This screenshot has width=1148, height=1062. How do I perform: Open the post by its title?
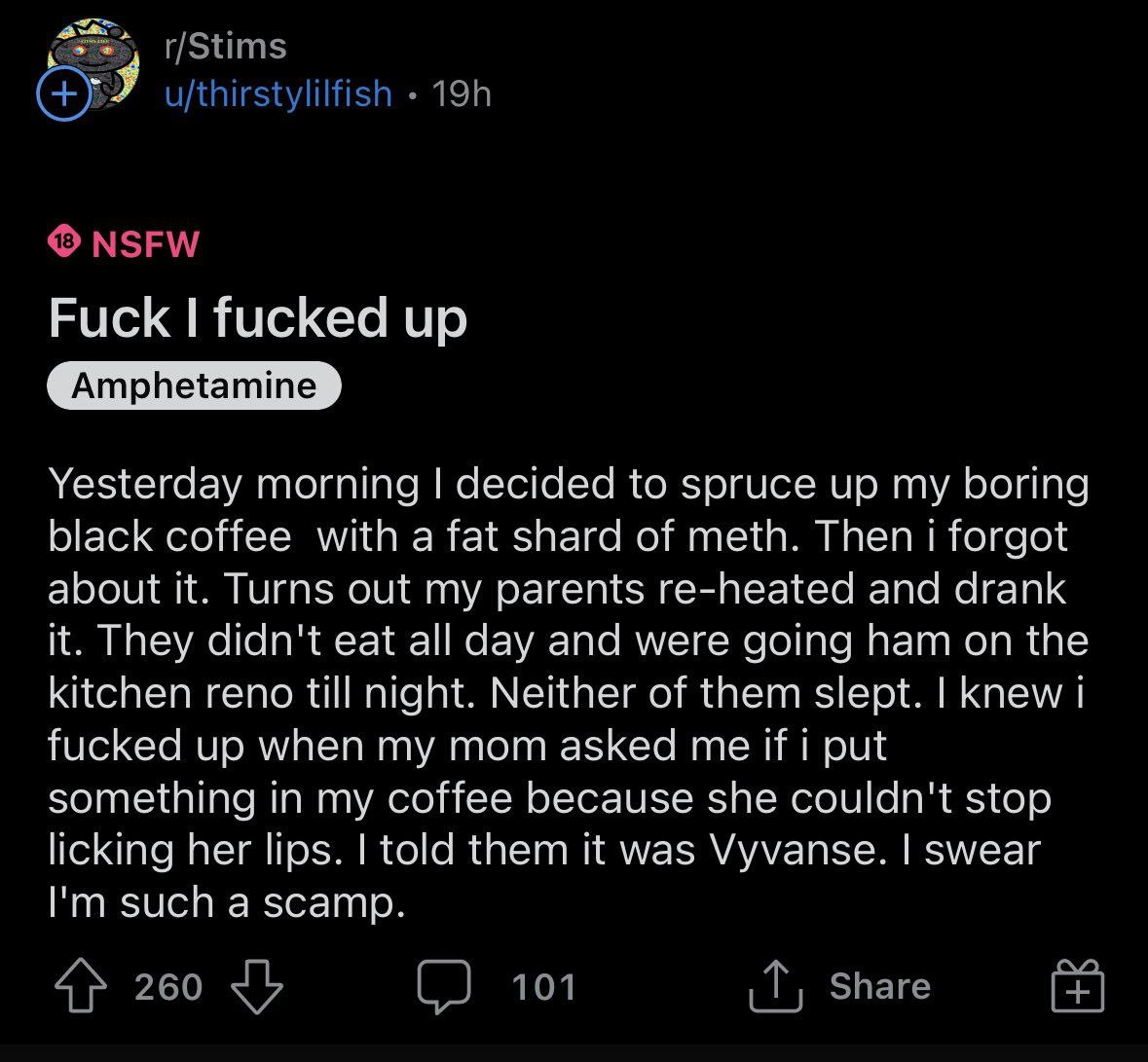(x=258, y=317)
